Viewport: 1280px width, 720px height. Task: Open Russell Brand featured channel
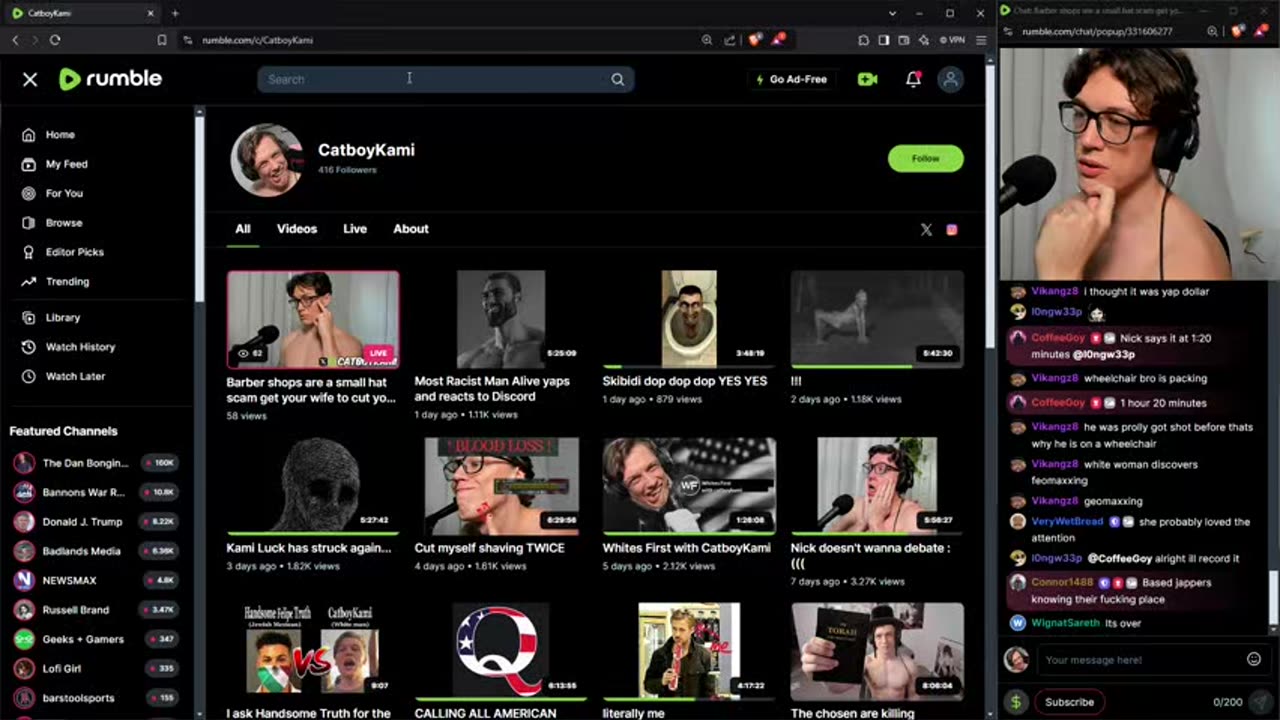click(97, 609)
